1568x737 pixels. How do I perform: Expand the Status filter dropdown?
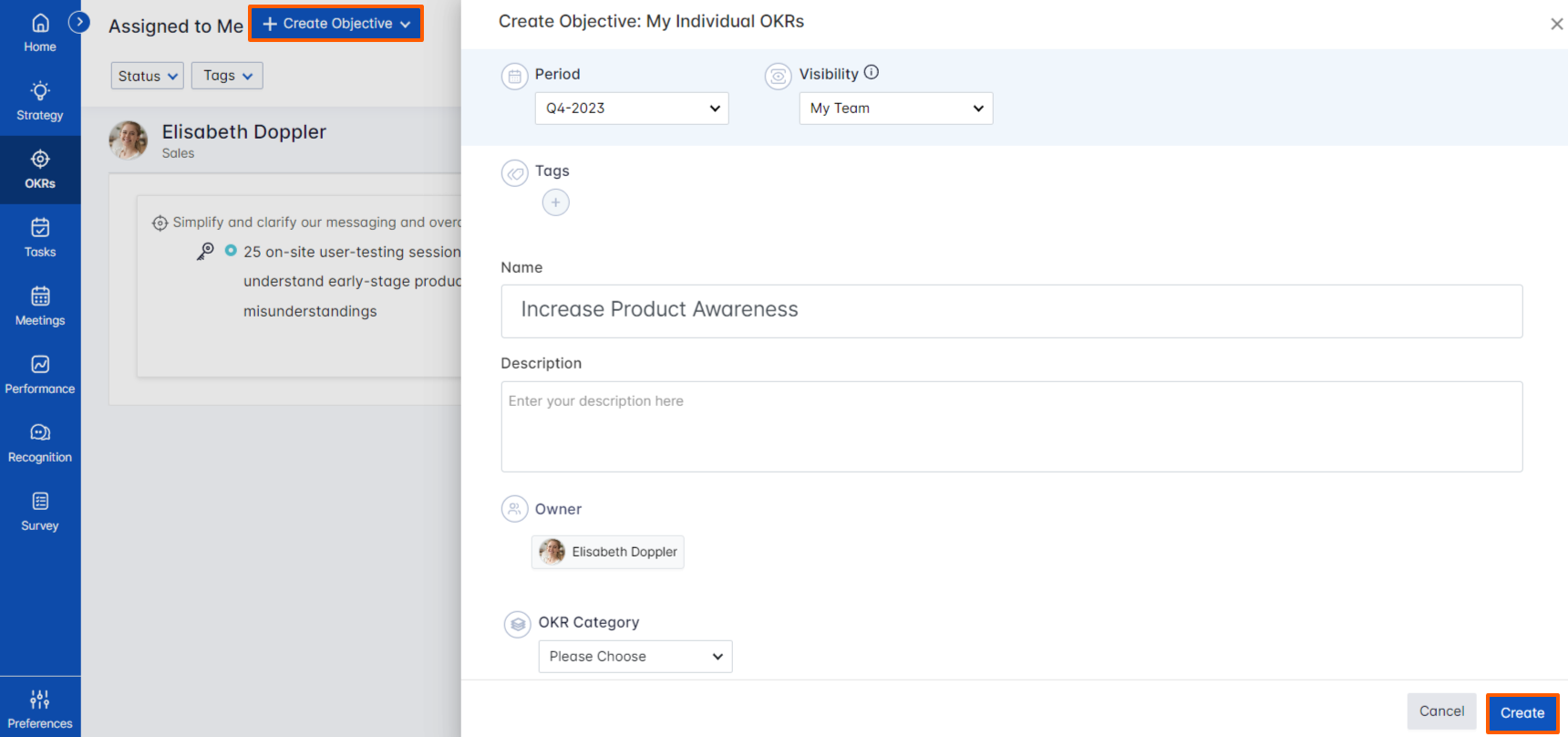pos(147,76)
